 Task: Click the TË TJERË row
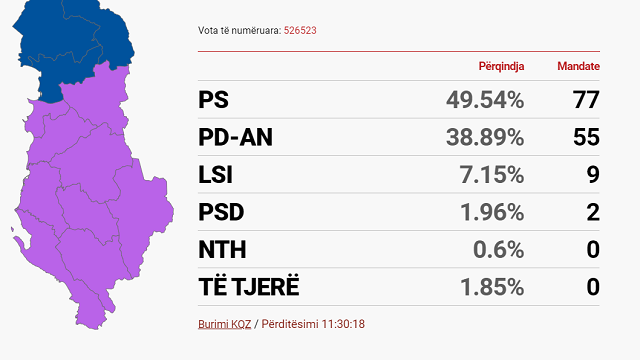click(x=399, y=287)
